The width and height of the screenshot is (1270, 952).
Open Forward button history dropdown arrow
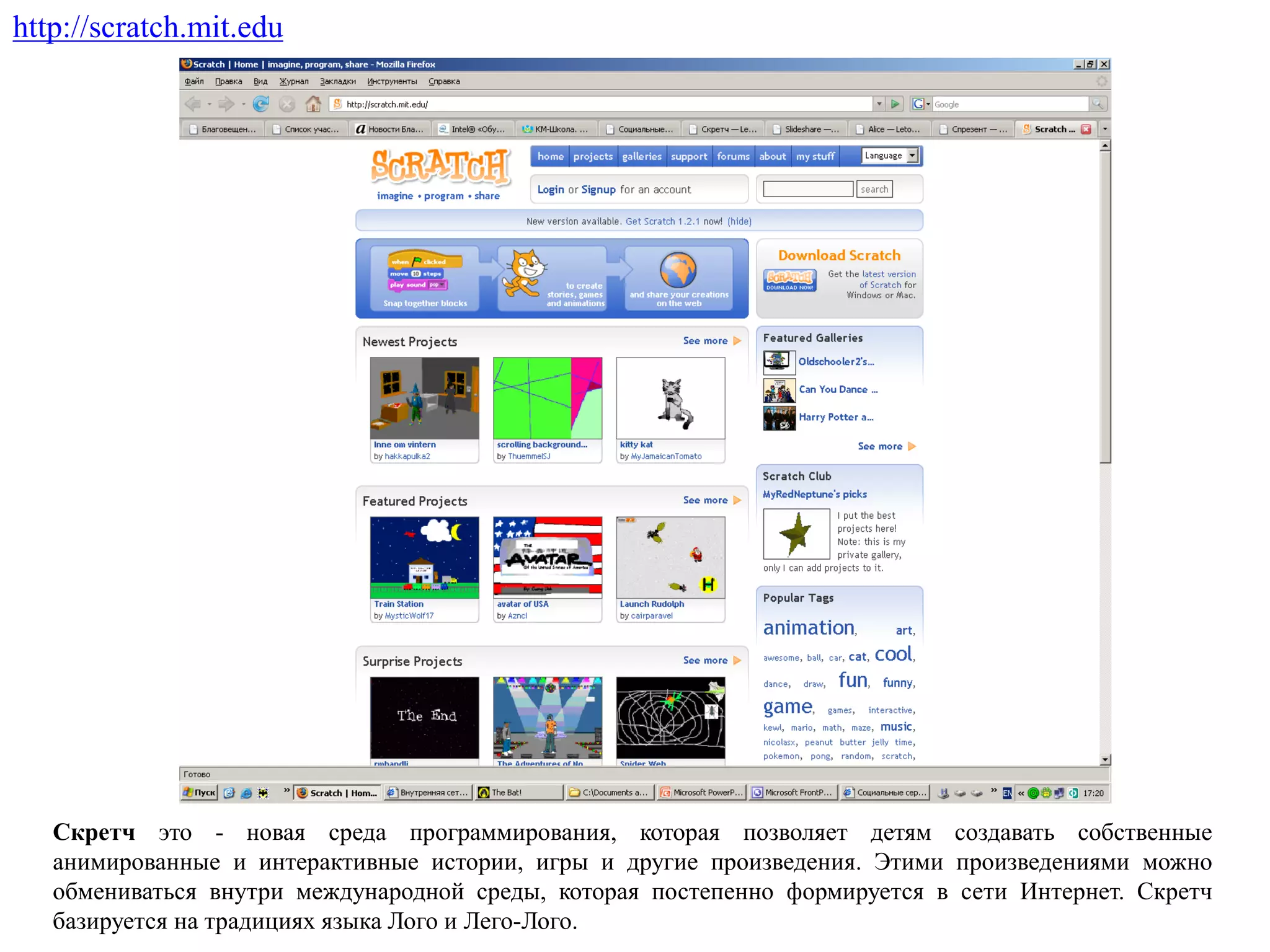click(x=243, y=104)
